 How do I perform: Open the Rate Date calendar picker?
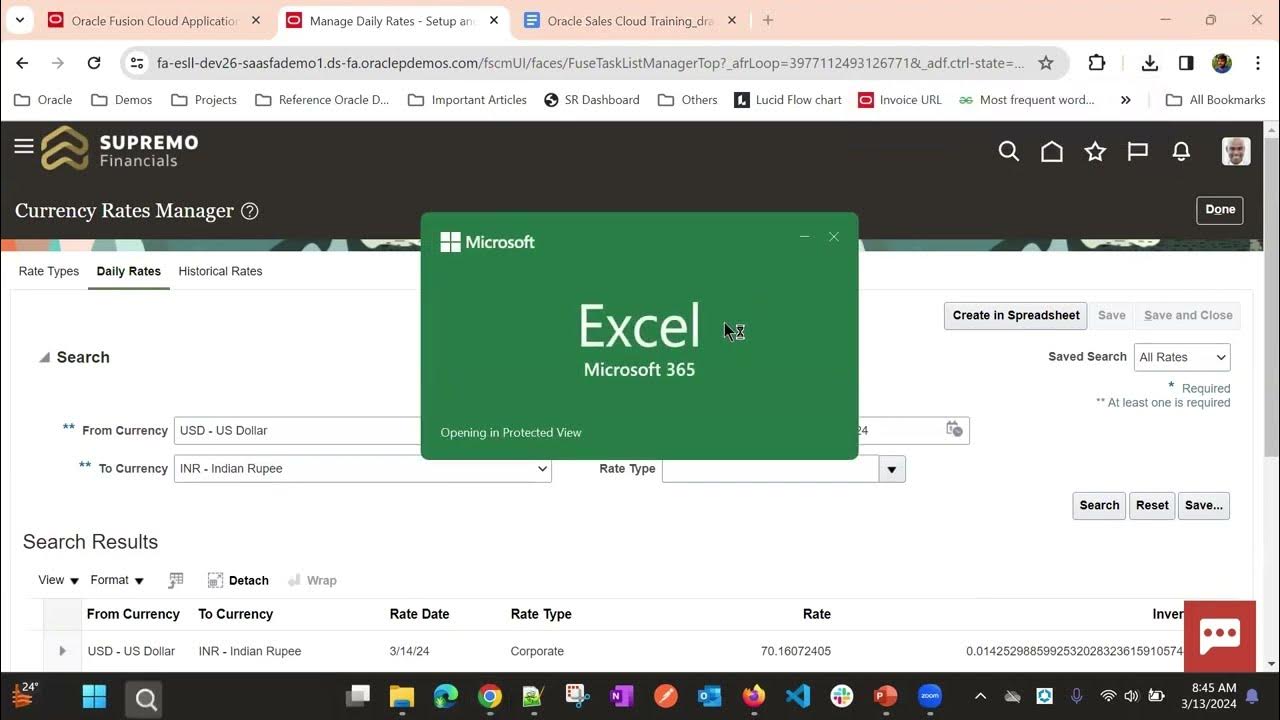(954, 429)
